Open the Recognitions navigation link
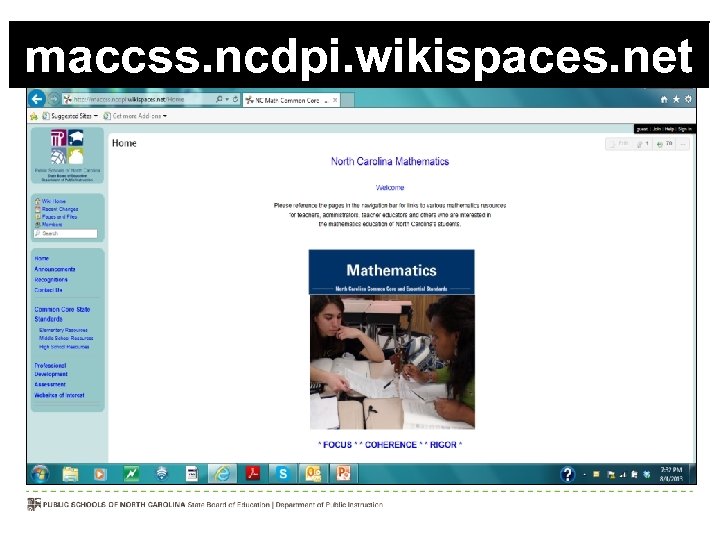Viewport: 720px width, 540px height. (51, 280)
